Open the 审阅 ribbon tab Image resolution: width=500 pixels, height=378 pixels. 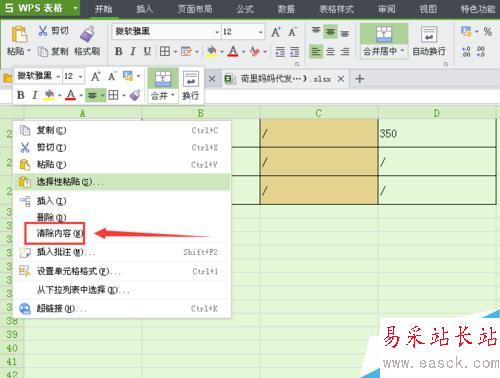[386, 9]
